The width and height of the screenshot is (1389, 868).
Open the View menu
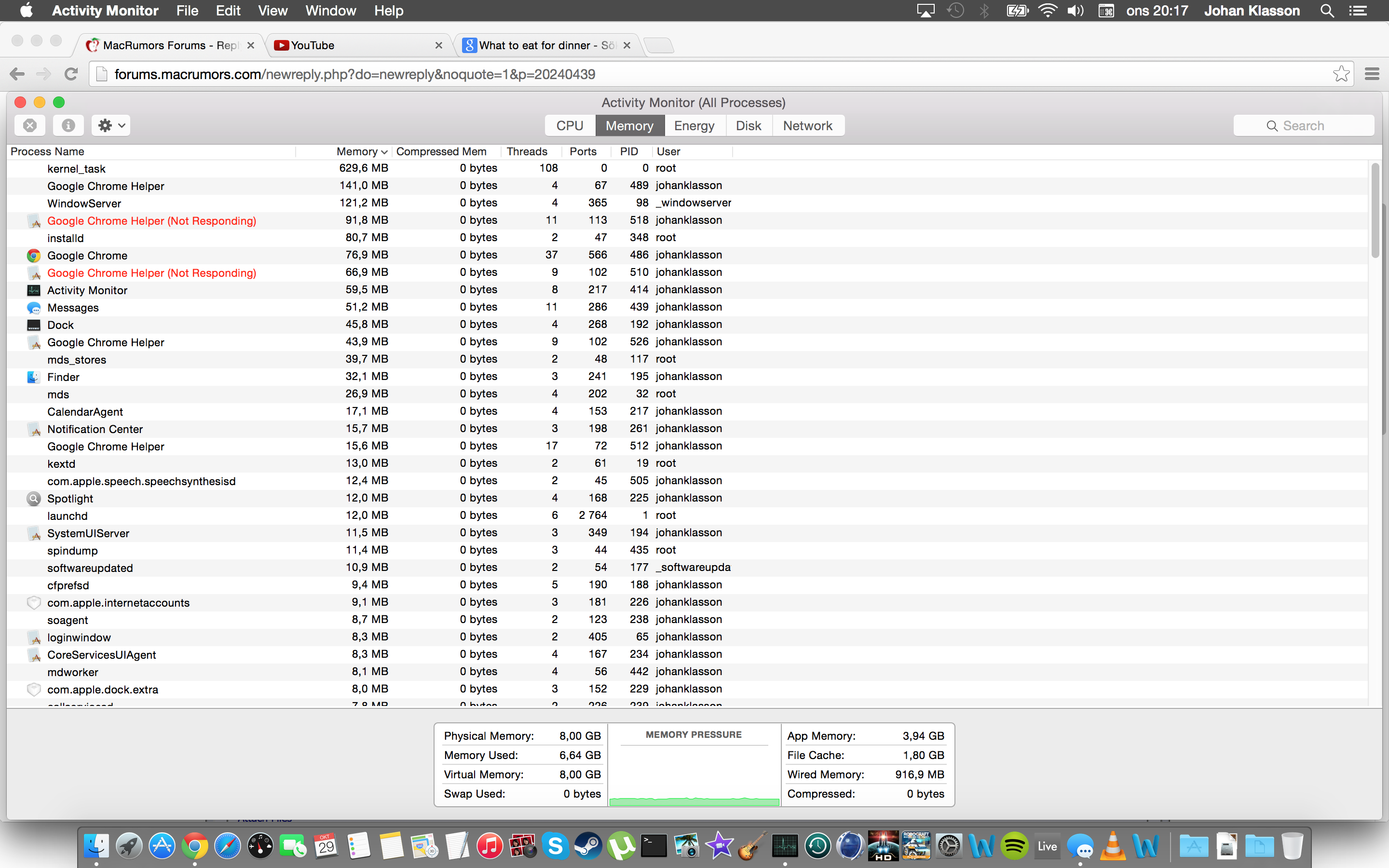[x=272, y=10]
